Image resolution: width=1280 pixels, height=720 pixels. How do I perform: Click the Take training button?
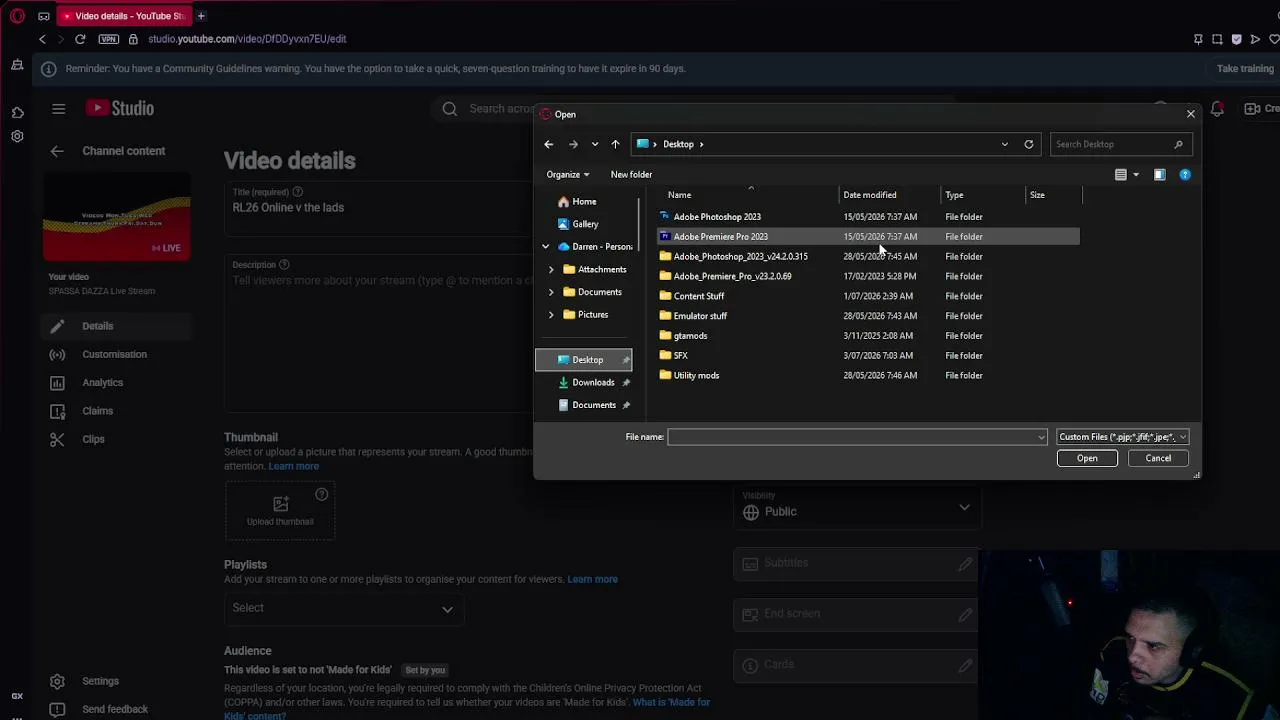pos(1245,69)
